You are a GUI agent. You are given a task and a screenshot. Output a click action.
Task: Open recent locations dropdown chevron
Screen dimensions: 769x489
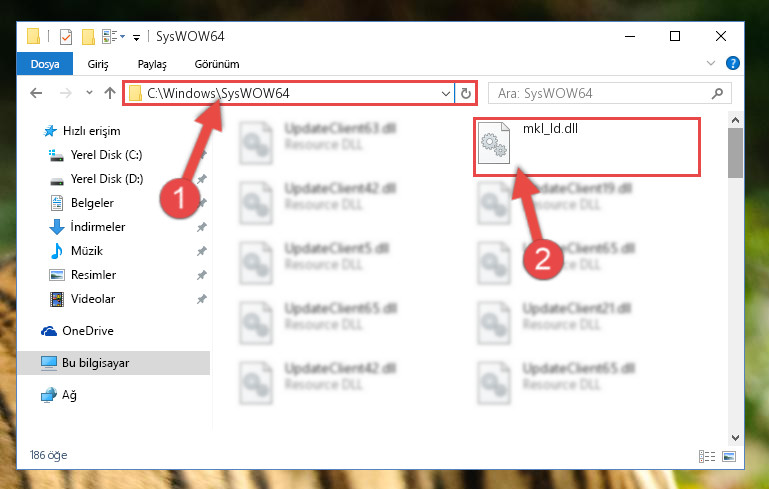[89, 93]
